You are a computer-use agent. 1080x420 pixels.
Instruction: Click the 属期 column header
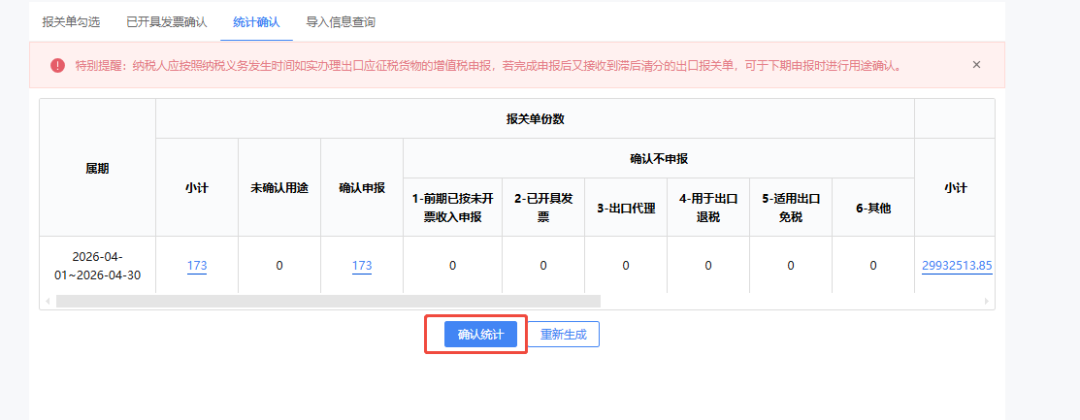point(97,168)
